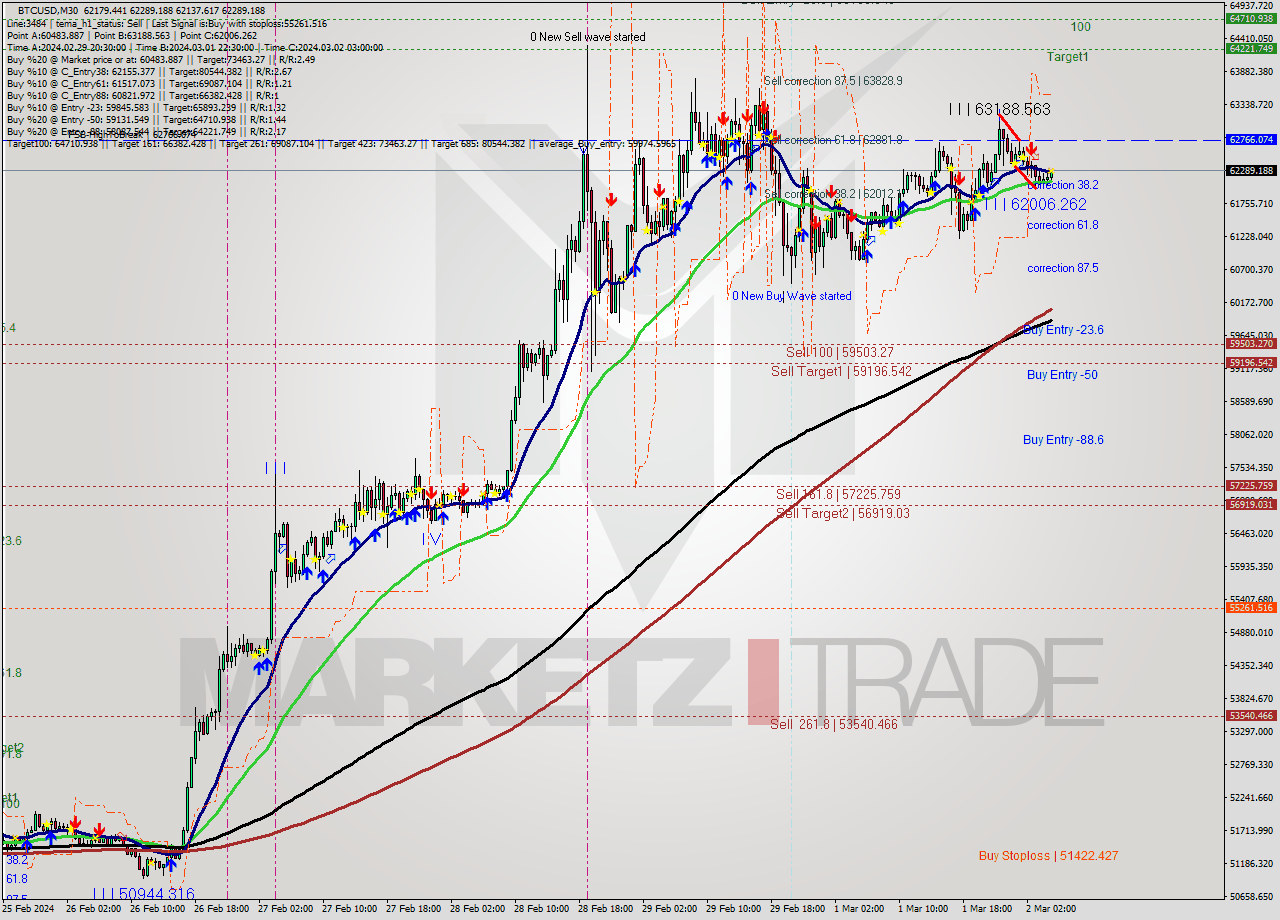Select the '26 Feb 10:00' time label
This screenshot has height=920, width=1280.
pos(159,910)
